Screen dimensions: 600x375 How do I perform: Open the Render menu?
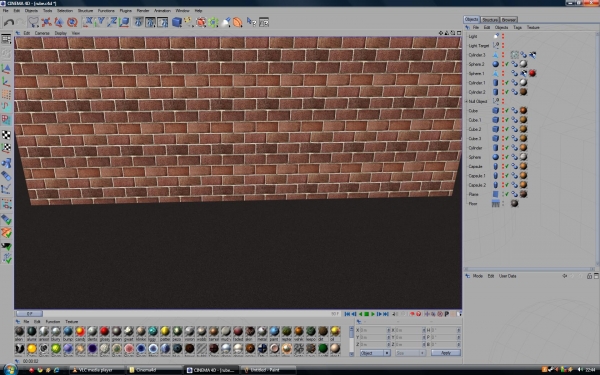pos(143,11)
